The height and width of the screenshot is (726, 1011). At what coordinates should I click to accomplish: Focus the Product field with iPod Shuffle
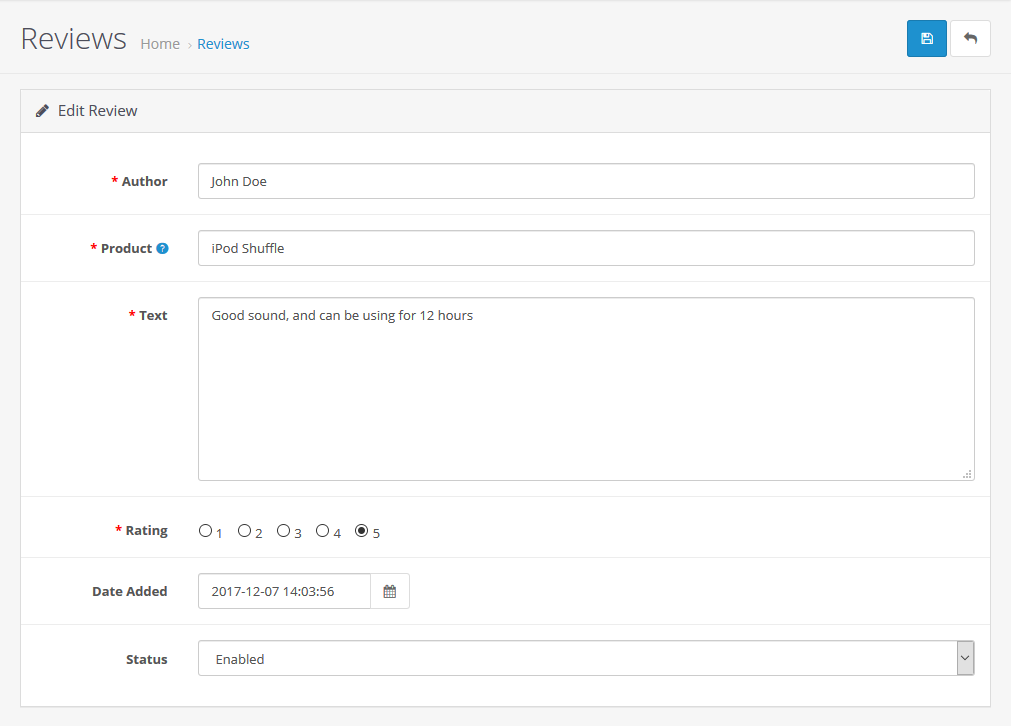pyautogui.click(x=586, y=249)
